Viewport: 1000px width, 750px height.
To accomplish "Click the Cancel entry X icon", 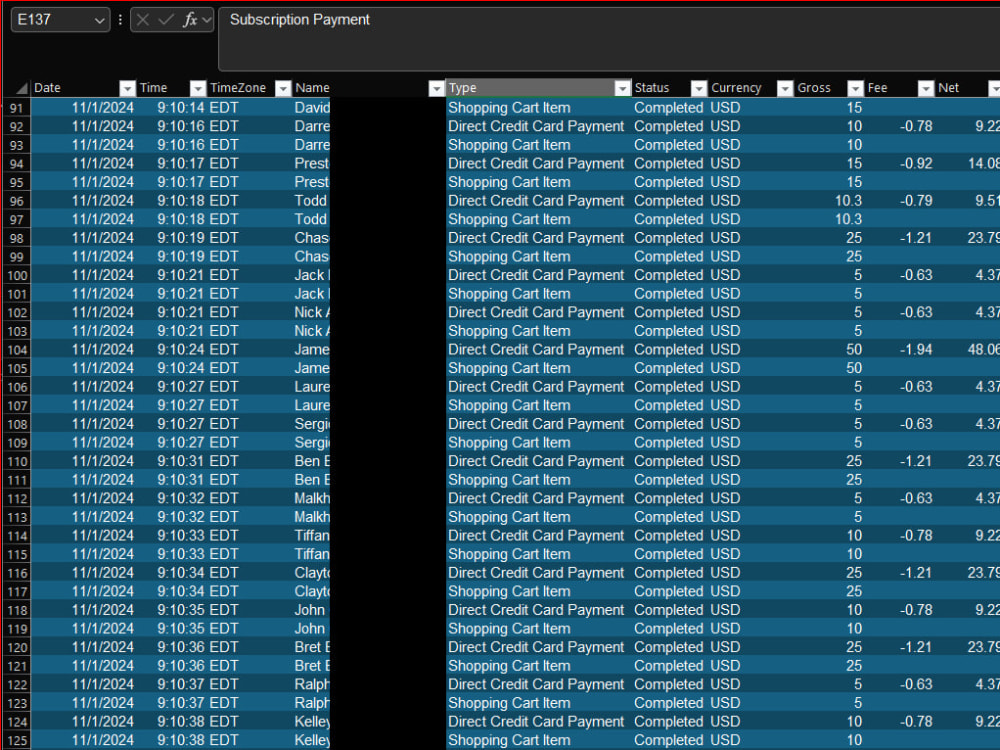I will coord(143,20).
